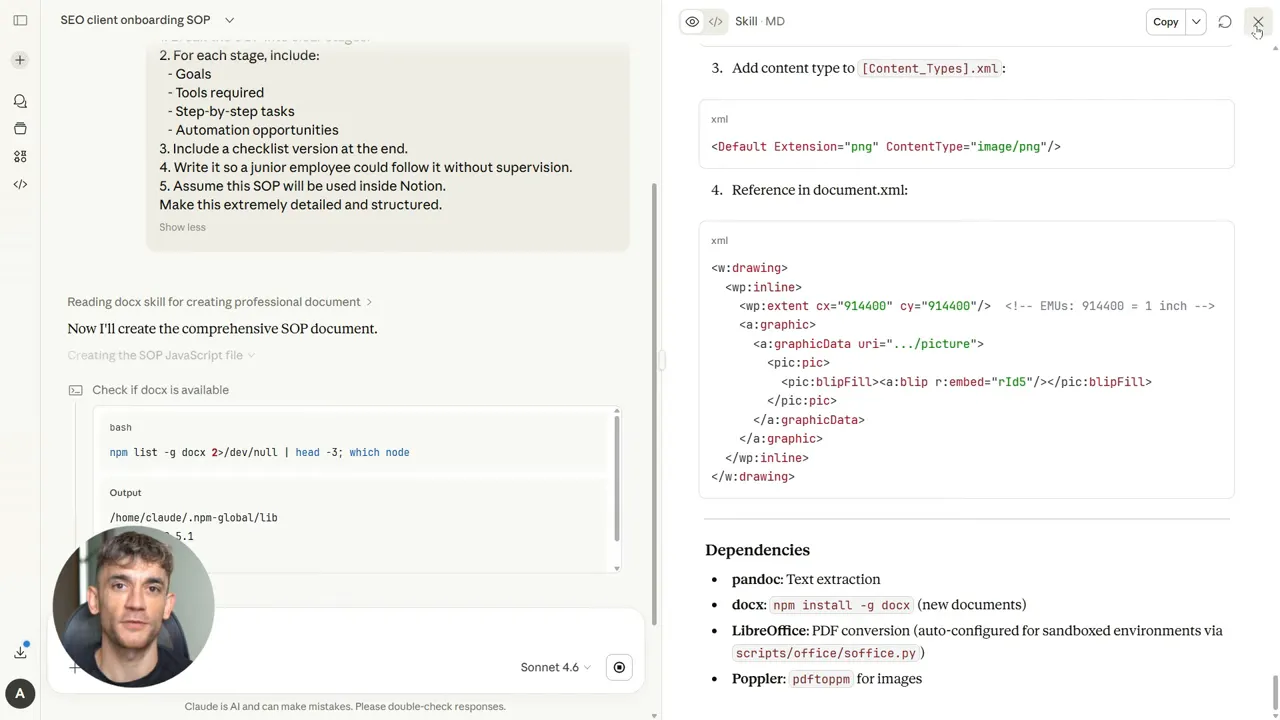
Task: Click Skill · MD panel title
Action: click(x=760, y=21)
